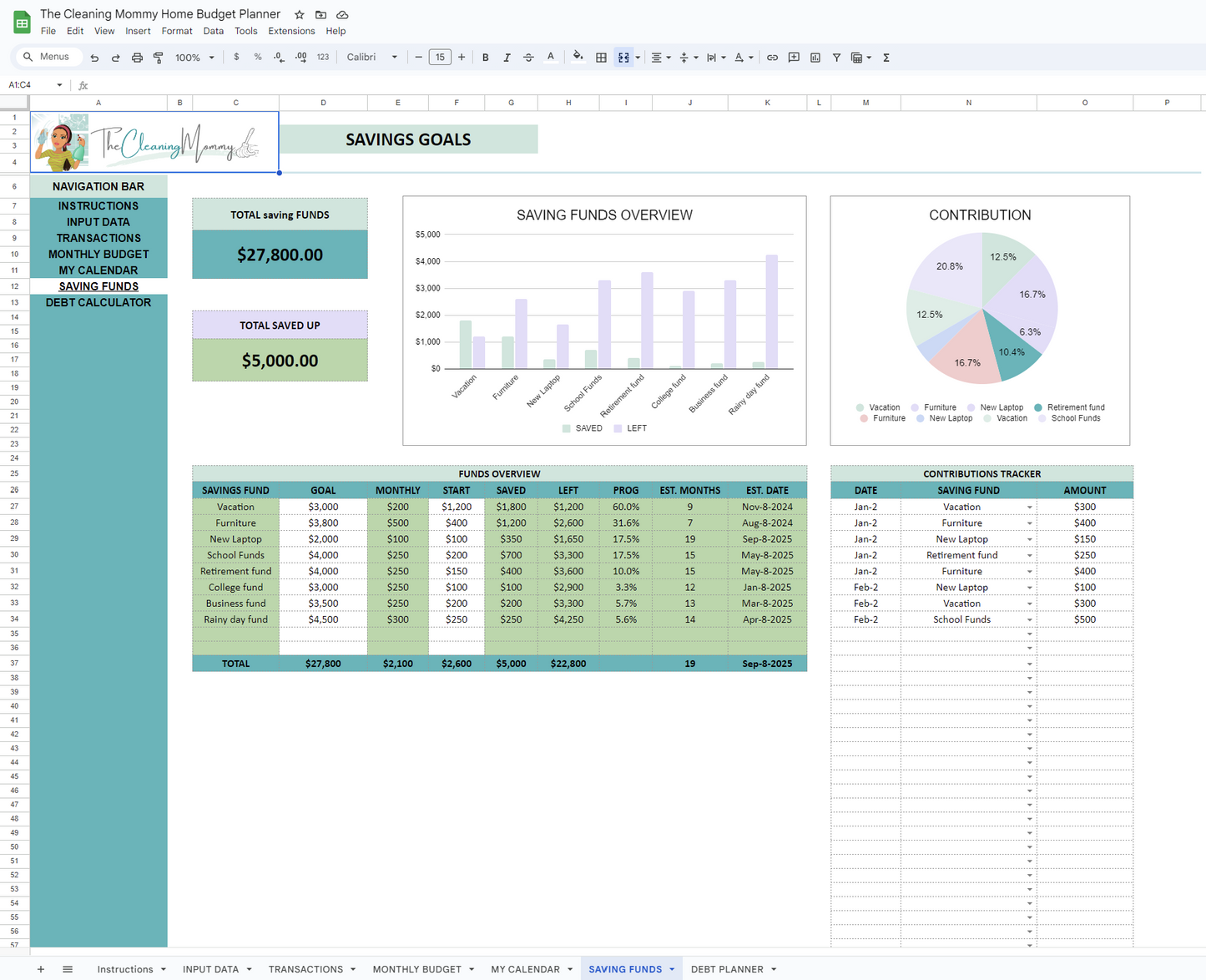
Task: Go to DEBT CALCULATOR in navigation bar
Action: (x=98, y=302)
